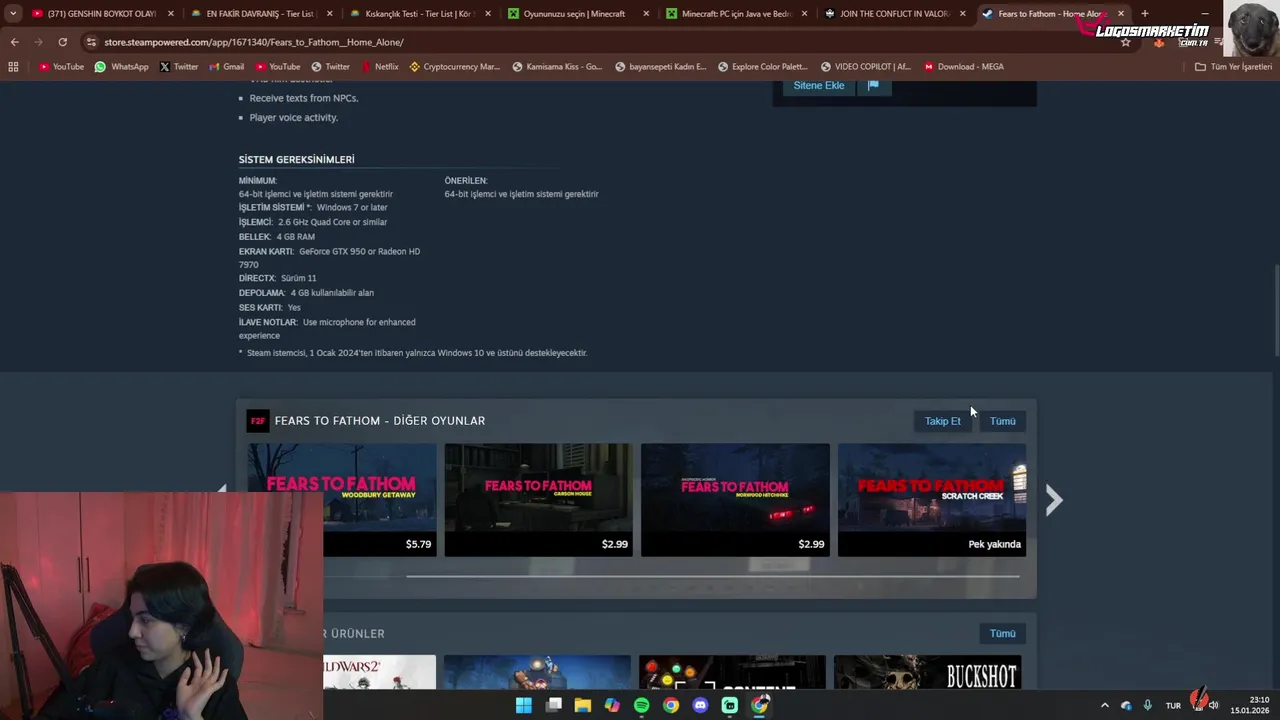Screen dimensions: 1280x720
Task: Click the "2.6 GHz Quad Core or similar" text
Action: pos(332,222)
